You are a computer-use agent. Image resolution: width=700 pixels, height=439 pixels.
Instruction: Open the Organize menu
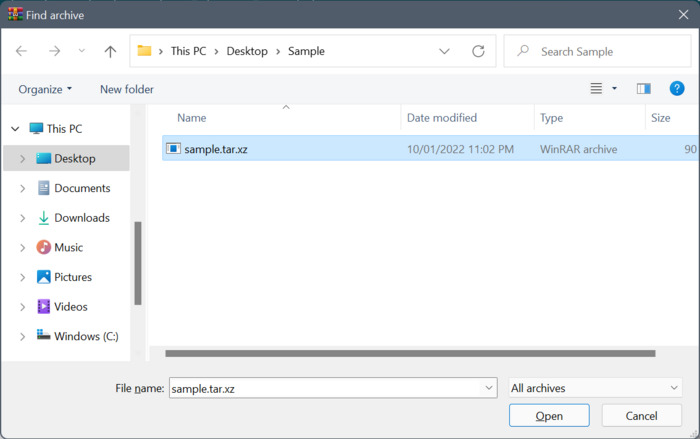[45, 89]
